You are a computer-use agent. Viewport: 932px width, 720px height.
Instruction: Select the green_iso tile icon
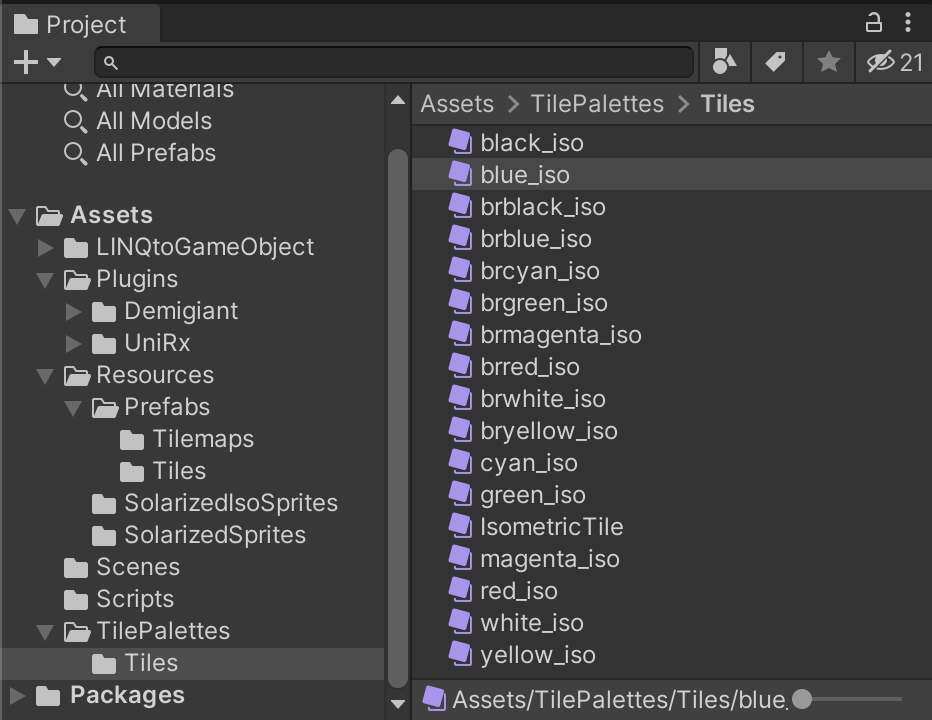tap(460, 495)
